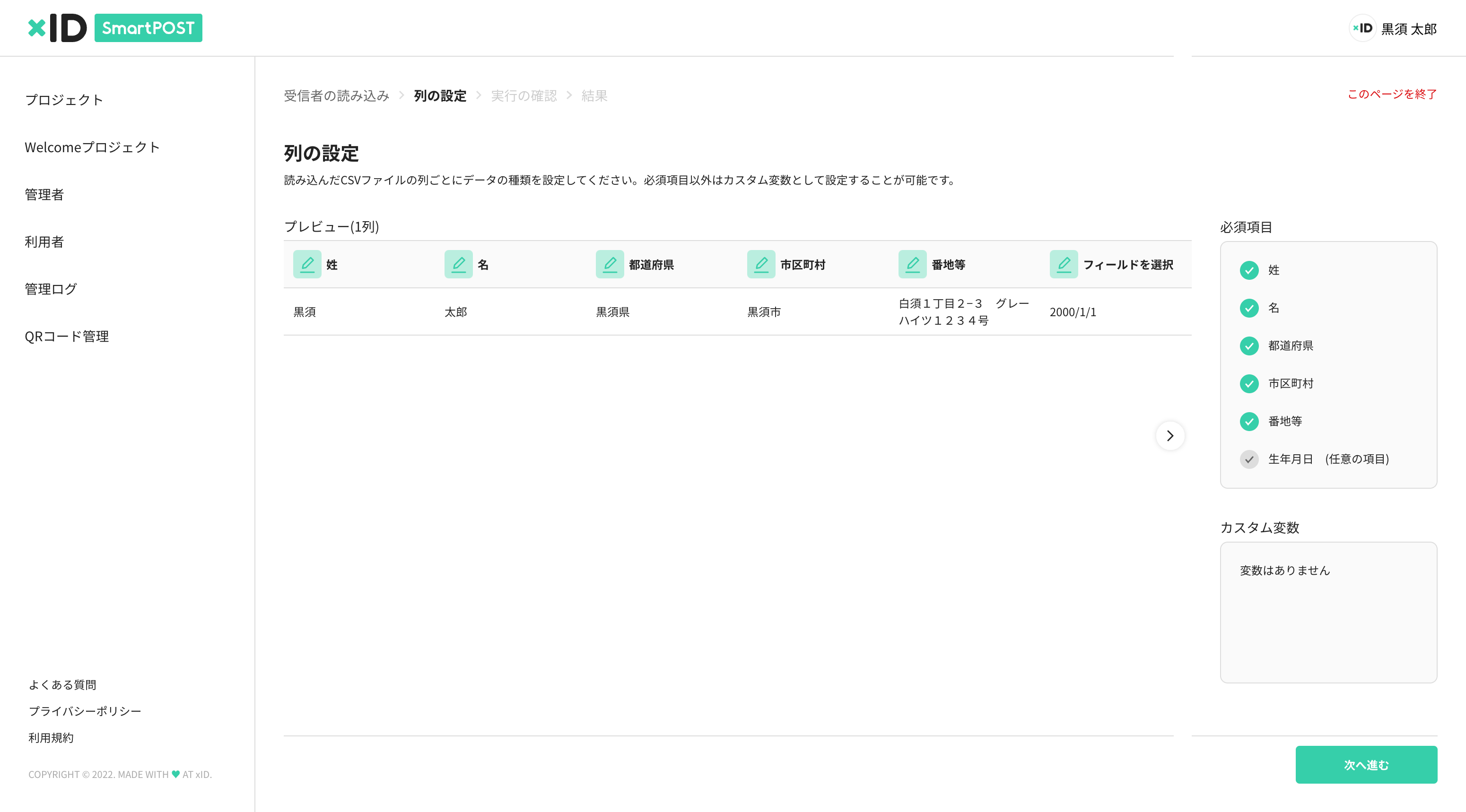1466x812 pixels.
Task: Select the 実行の確認 breadcrumb step
Action: click(524, 95)
